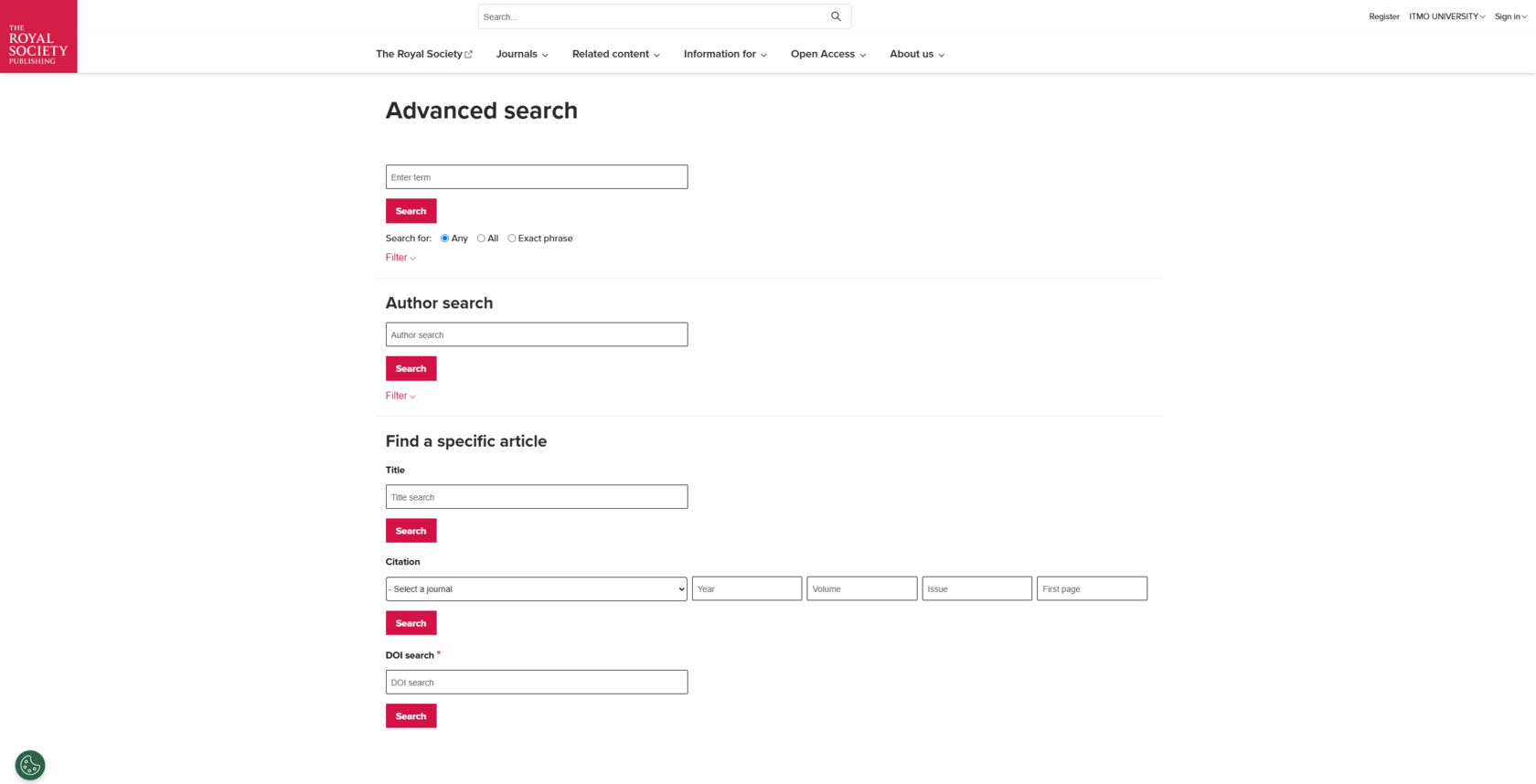Click the Year citation field
The width and height of the screenshot is (1536, 784).
click(x=747, y=588)
